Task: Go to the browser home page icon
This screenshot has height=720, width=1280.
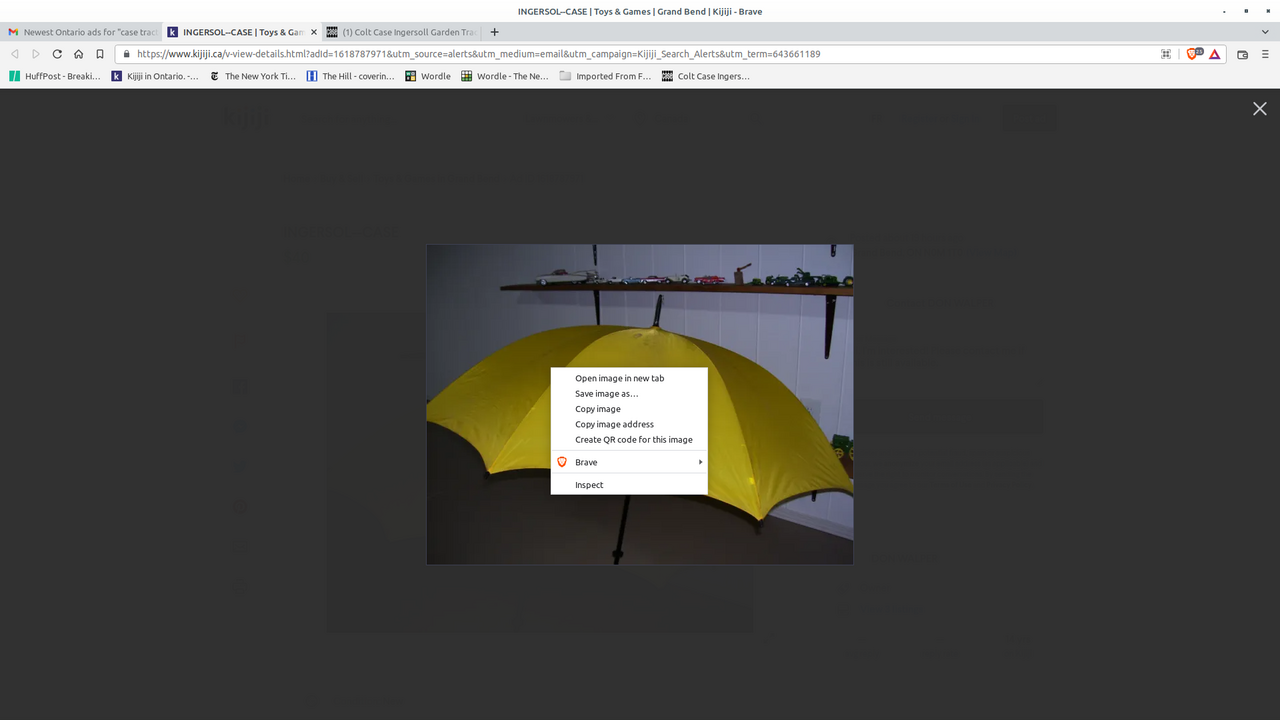Action: coord(78,54)
